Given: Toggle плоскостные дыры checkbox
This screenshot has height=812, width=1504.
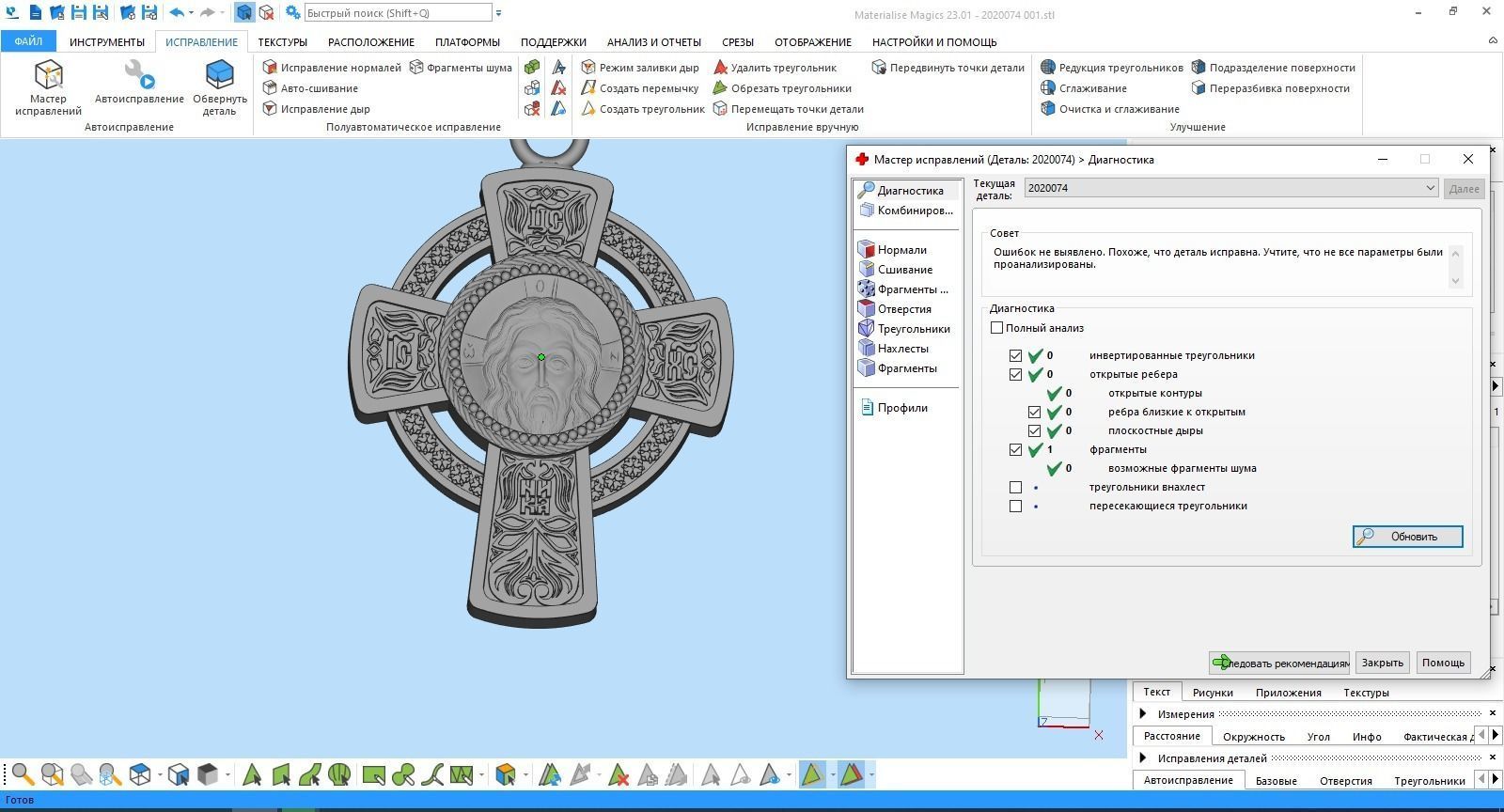Looking at the screenshot, I should 1034,431.
